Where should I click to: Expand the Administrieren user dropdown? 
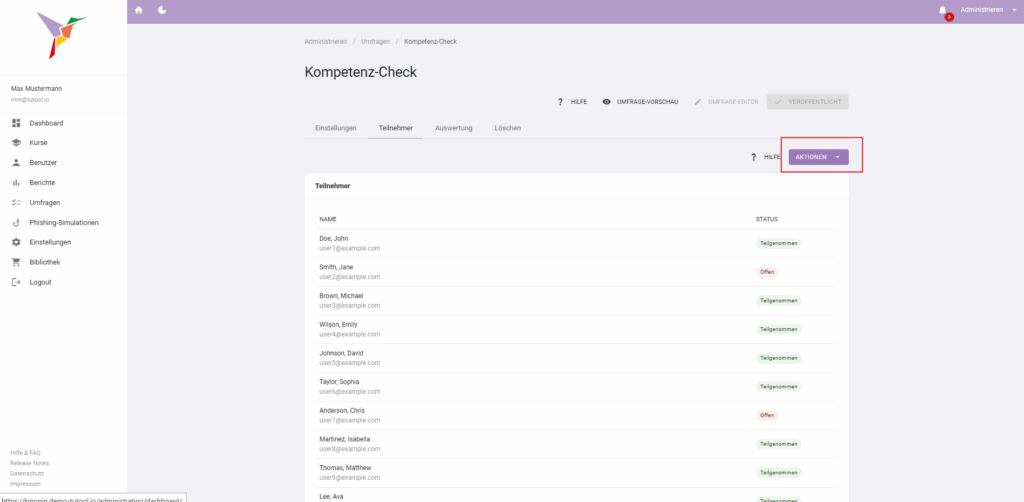987,10
